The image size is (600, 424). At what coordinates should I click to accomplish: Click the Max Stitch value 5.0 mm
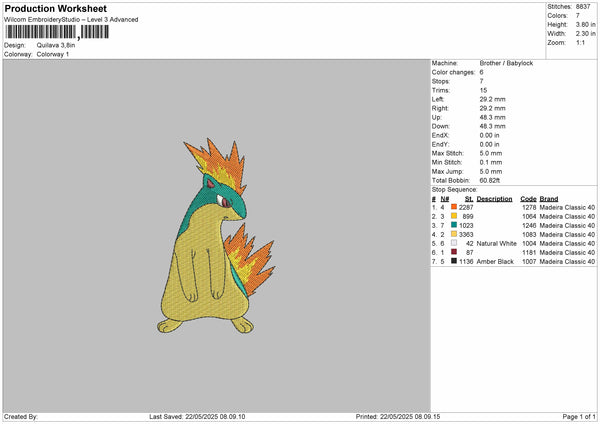[x=491, y=153]
